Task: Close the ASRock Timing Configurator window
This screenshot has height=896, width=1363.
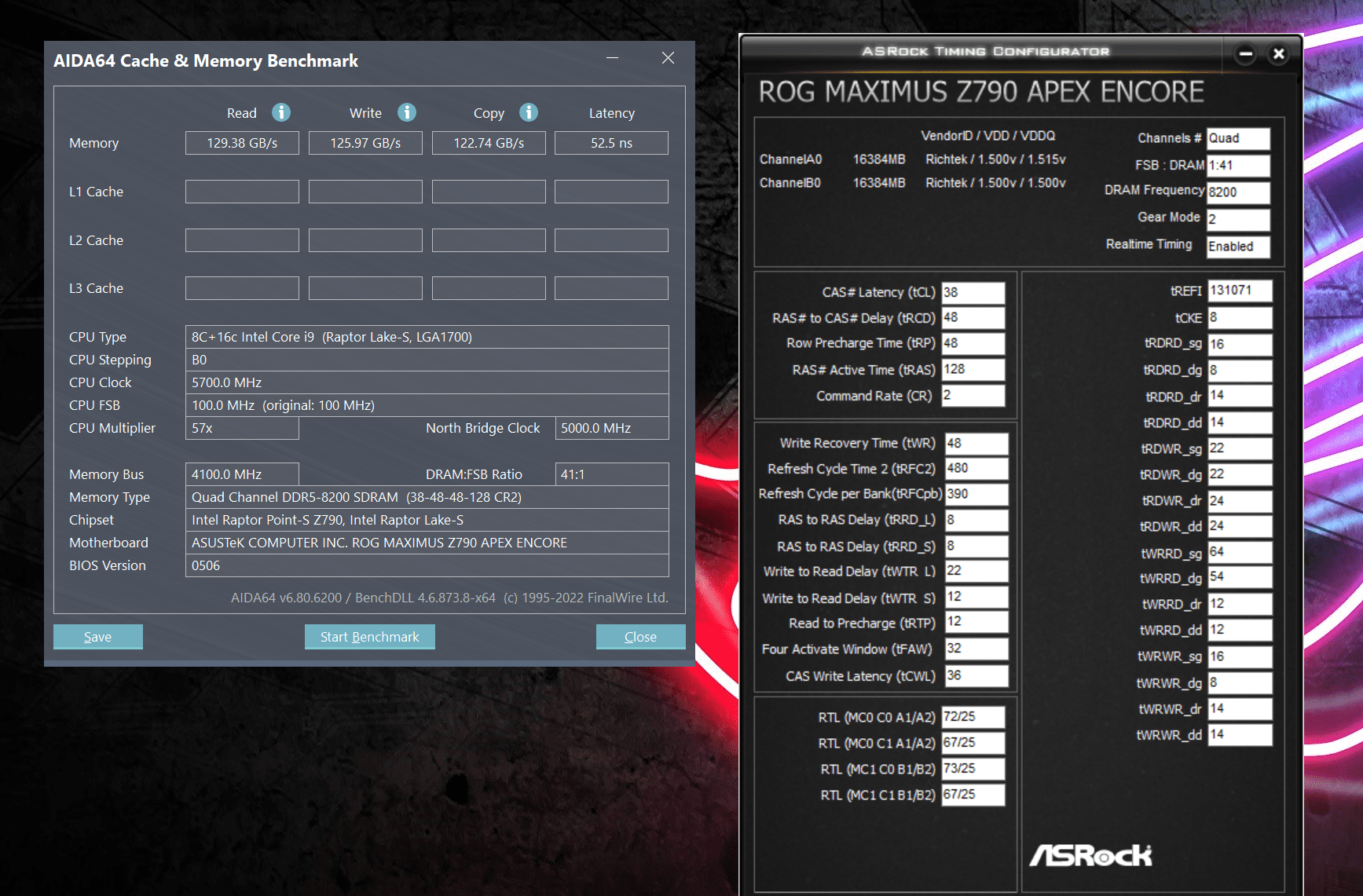Action: (x=1278, y=54)
